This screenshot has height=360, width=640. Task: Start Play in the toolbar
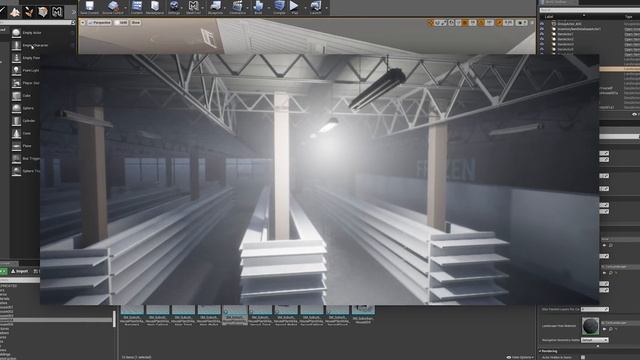(x=294, y=7)
